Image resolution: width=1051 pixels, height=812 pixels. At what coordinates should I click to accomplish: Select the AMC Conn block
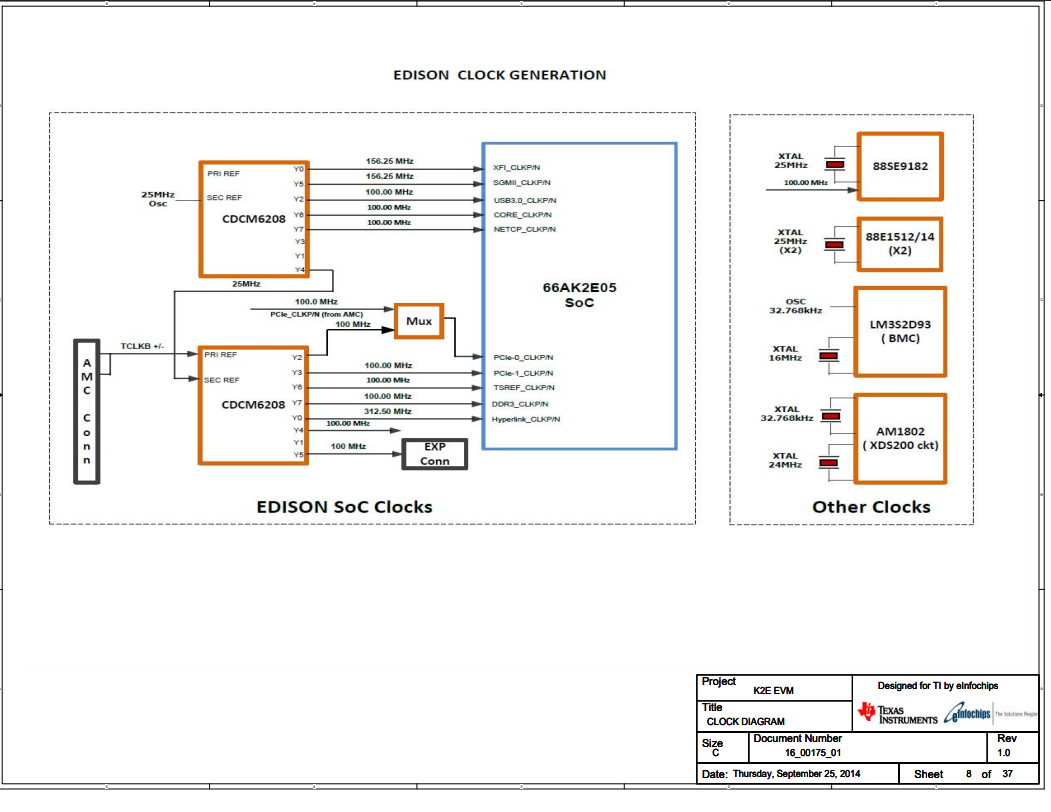coord(86,411)
